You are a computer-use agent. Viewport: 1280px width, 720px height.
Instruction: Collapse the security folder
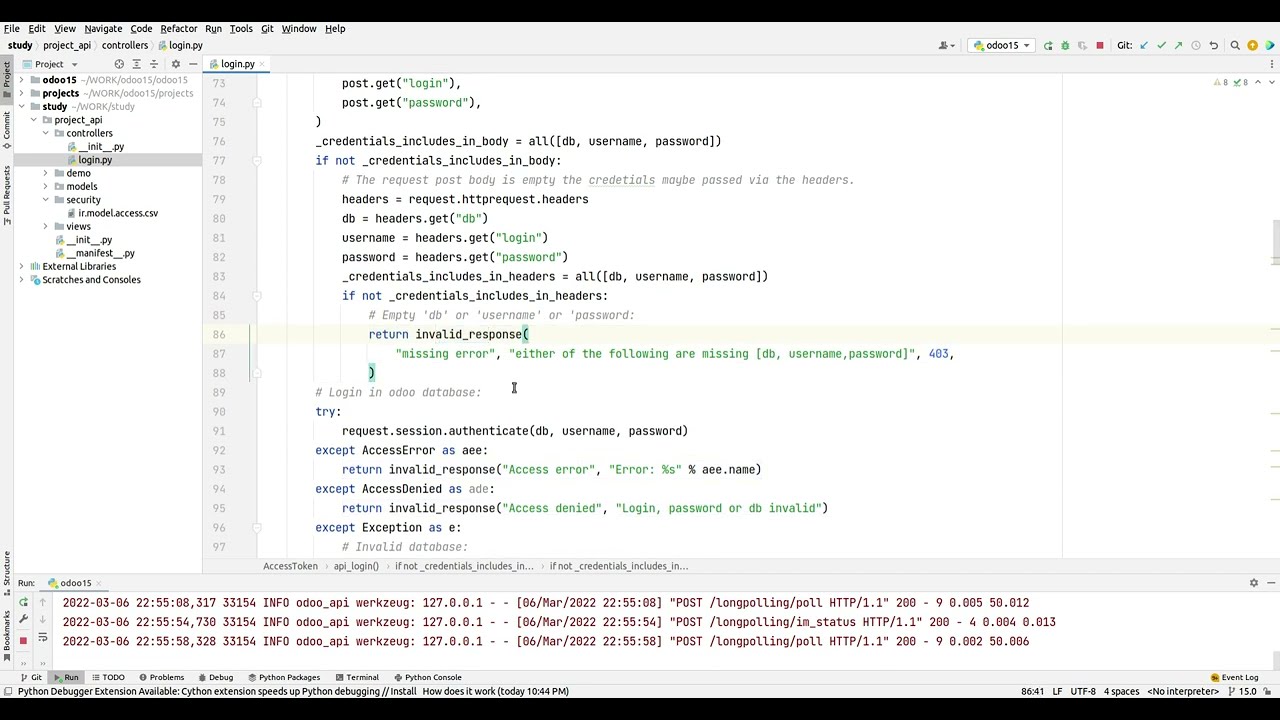pos(45,200)
